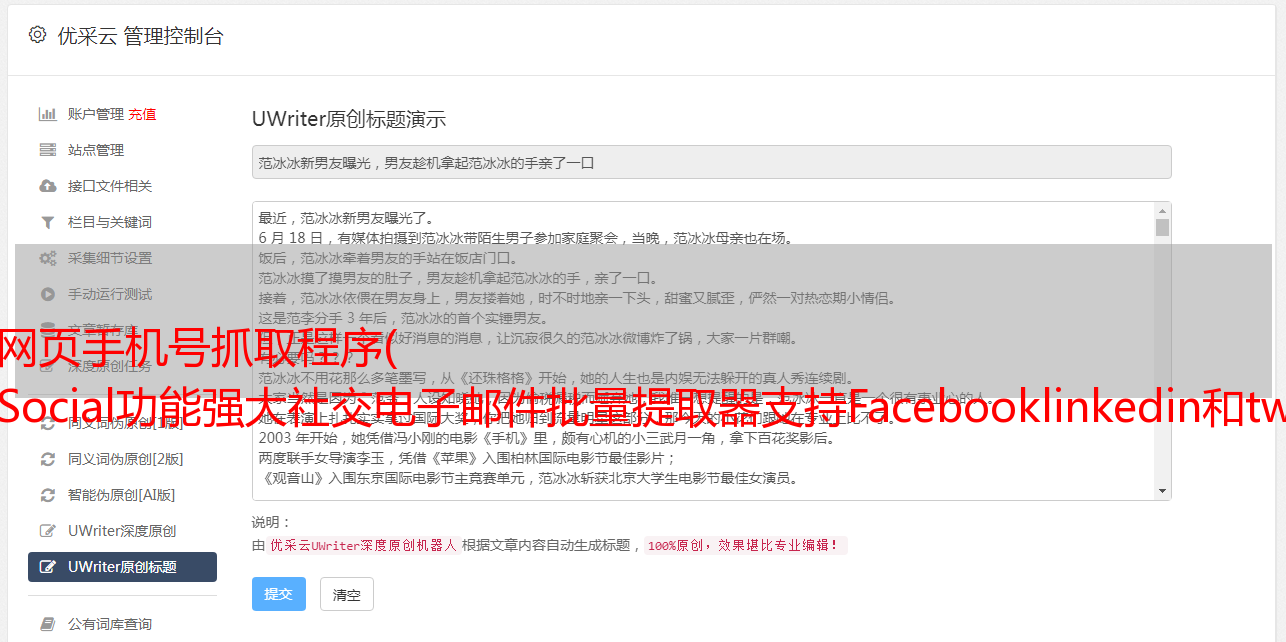
Task: Click the edit icon in highlighted UWriter原创标题 item
Action: pos(47,567)
